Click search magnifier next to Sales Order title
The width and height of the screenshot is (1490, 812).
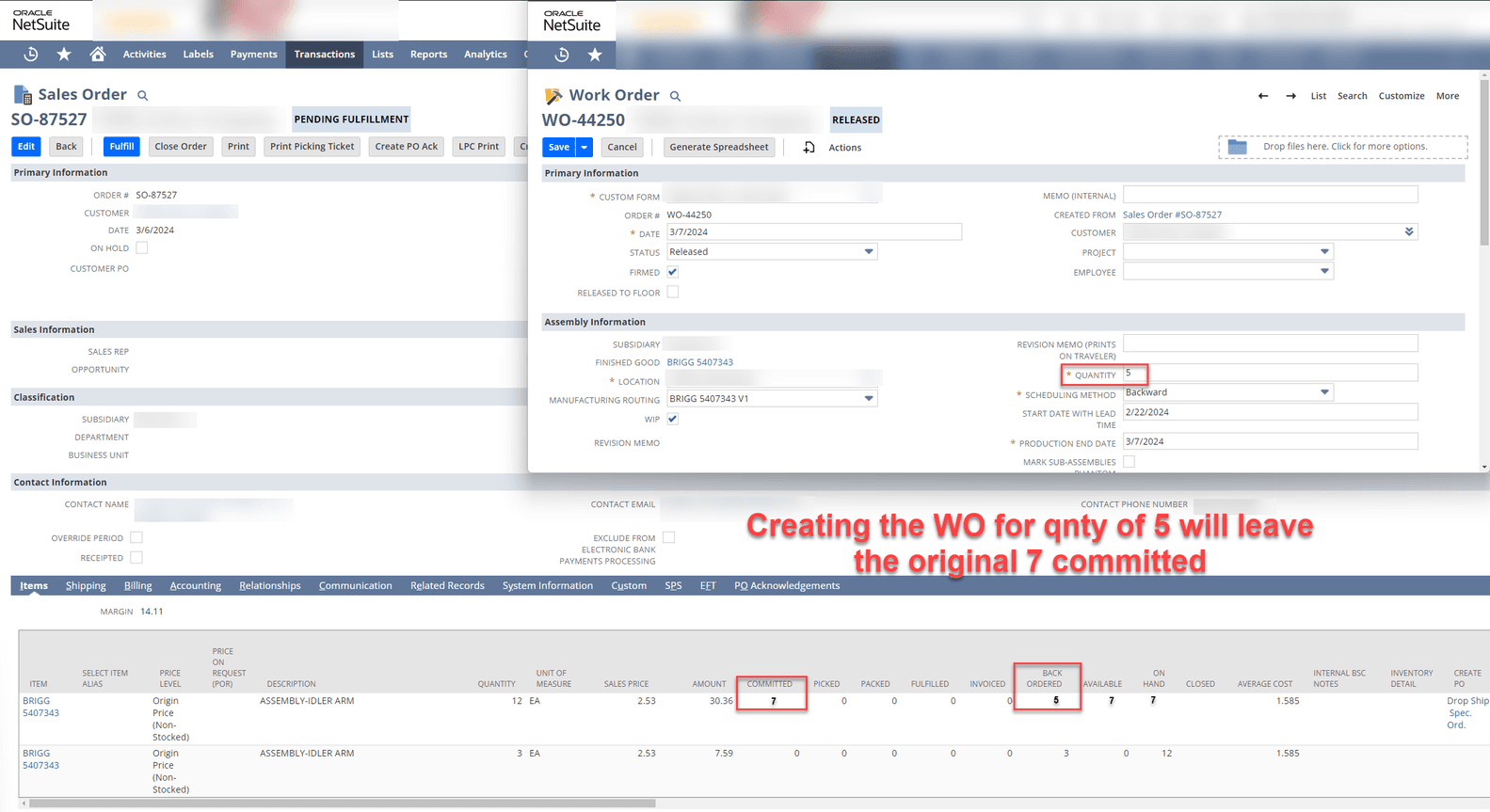(x=143, y=95)
